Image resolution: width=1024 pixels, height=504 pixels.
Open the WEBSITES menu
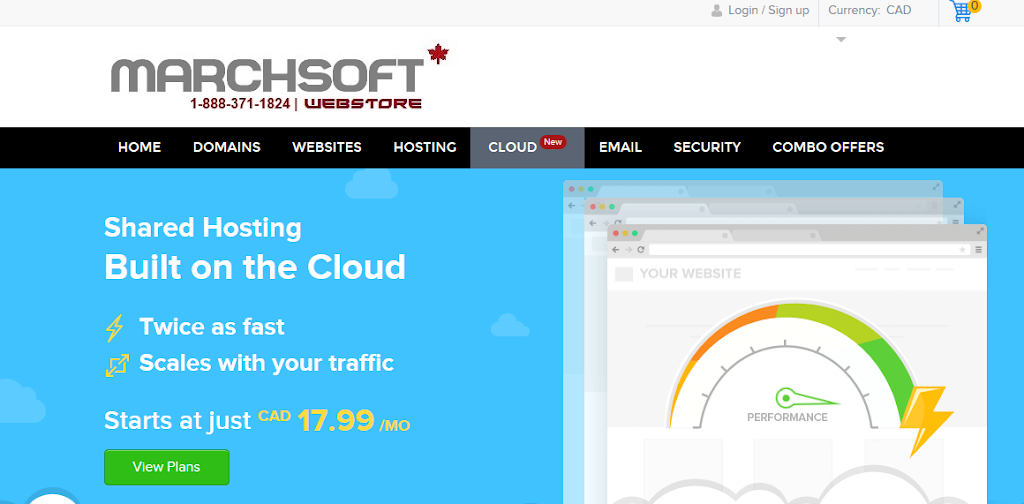[x=327, y=148]
